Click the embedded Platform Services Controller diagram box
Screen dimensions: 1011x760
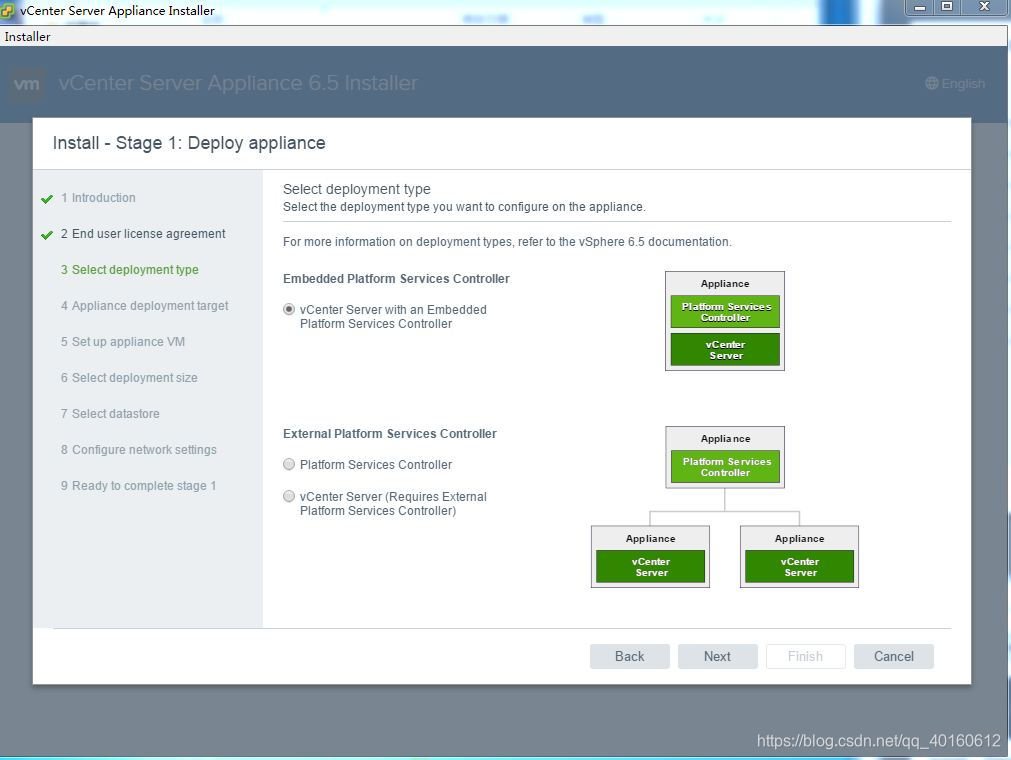pos(725,311)
